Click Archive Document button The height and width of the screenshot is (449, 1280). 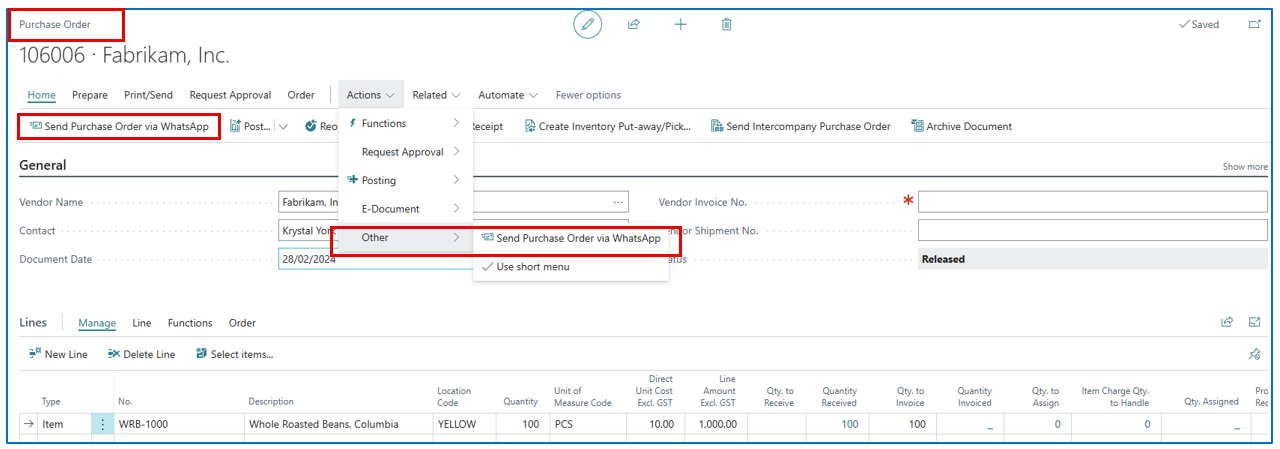point(961,127)
